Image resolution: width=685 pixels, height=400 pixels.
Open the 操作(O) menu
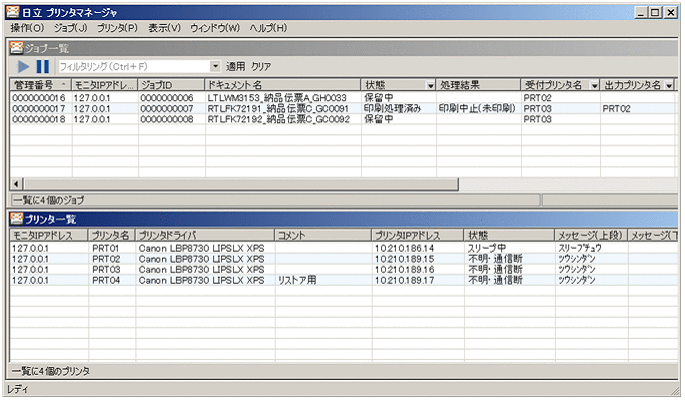click(x=27, y=28)
